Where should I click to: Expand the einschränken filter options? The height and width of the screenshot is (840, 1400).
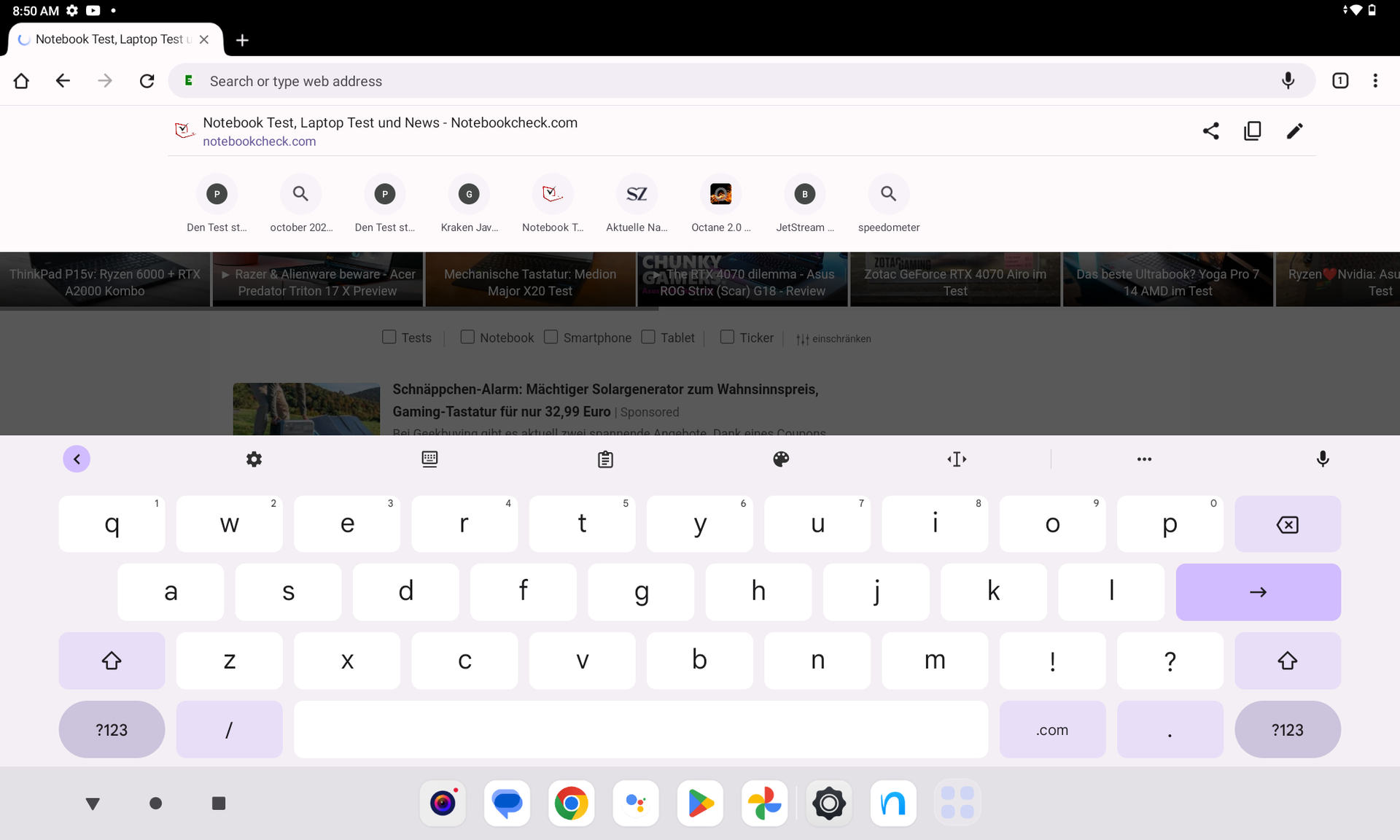coord(833,338)
